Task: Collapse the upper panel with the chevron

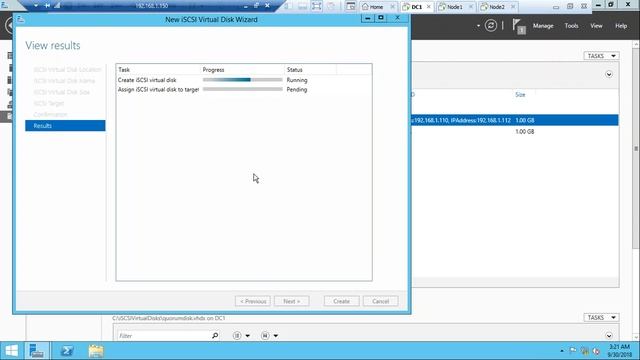Action: pyautogui.click(x=609, y=74)
